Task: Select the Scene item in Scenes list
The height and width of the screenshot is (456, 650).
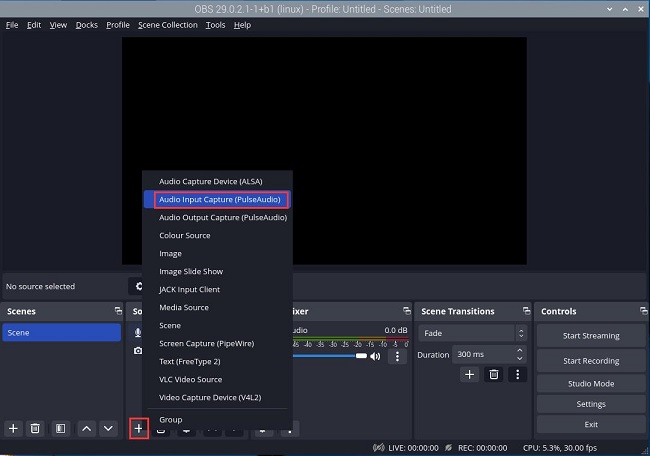Action: coord(61,332)
